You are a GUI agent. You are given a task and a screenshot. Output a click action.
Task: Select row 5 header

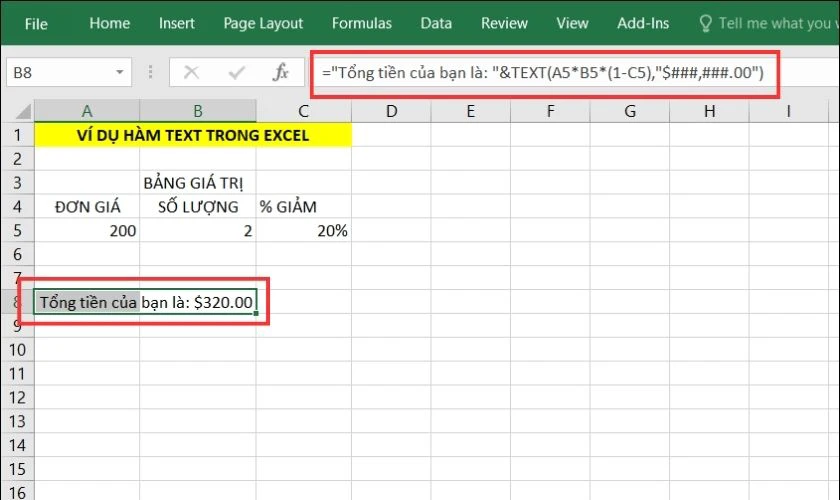pyautogui.click(x=18, y=230)
